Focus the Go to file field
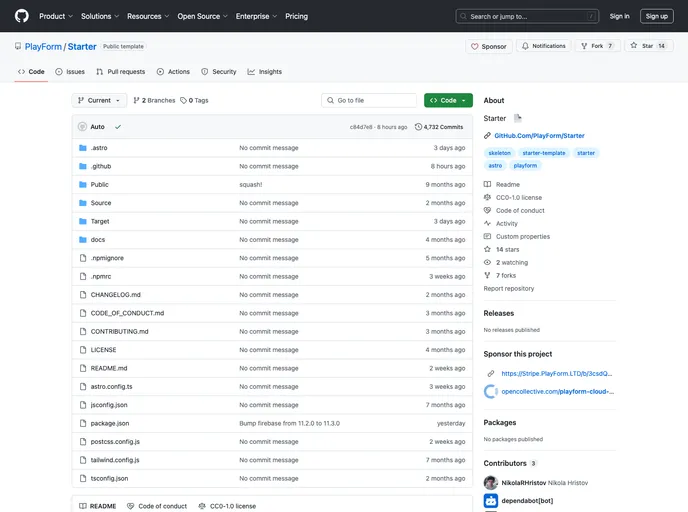The height and width of the screenshot is (512, 688). (369, 100)
